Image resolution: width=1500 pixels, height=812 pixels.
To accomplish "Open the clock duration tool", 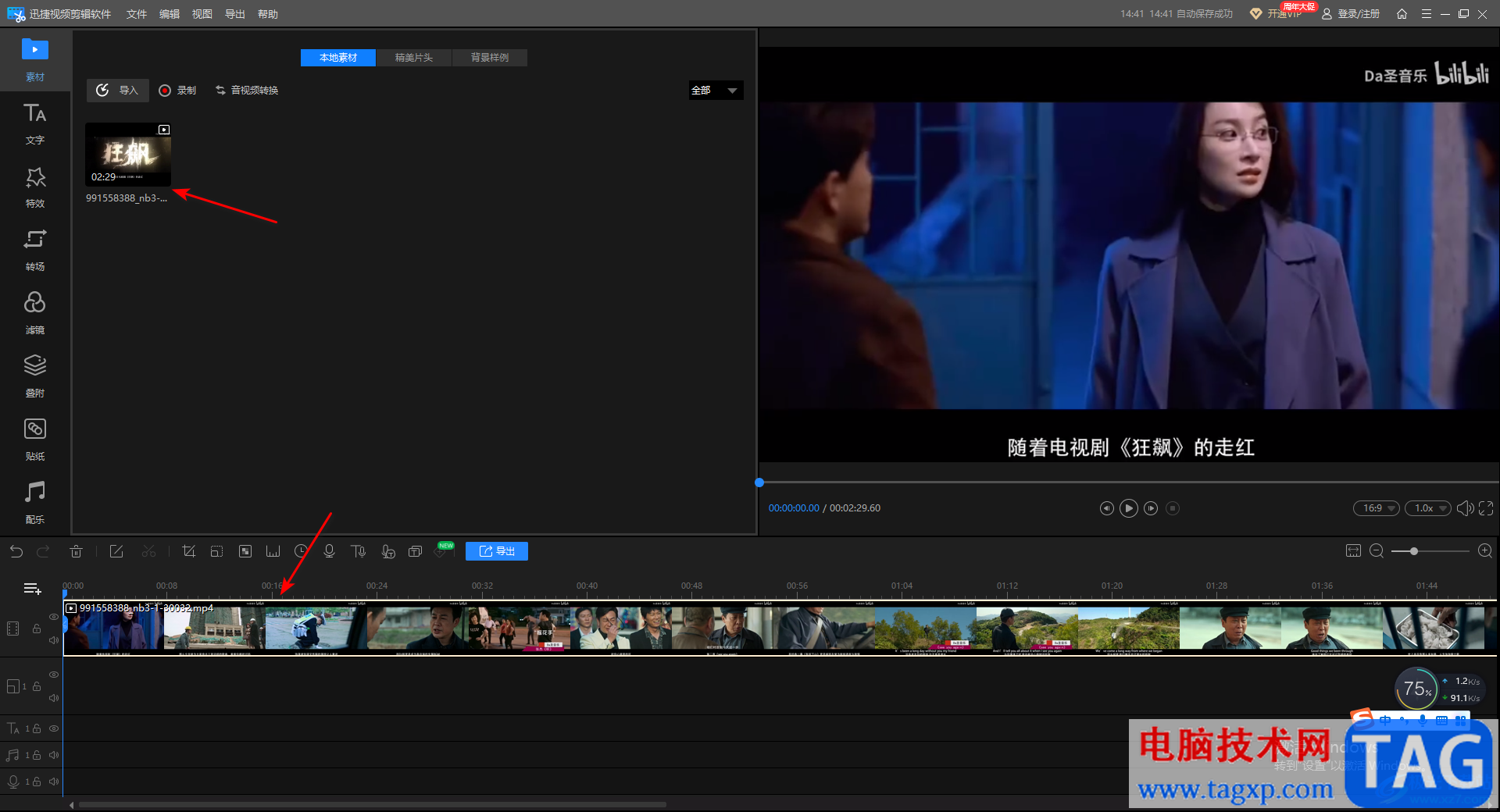I will point(301,551).
